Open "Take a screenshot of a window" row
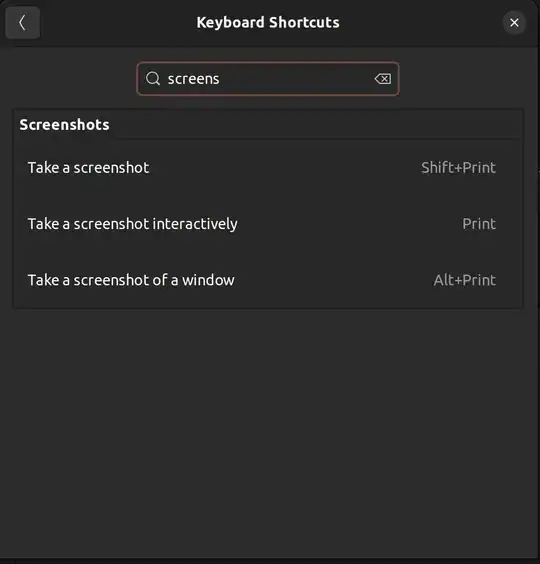The image size is (540, 564). click(x=268, y=280)
